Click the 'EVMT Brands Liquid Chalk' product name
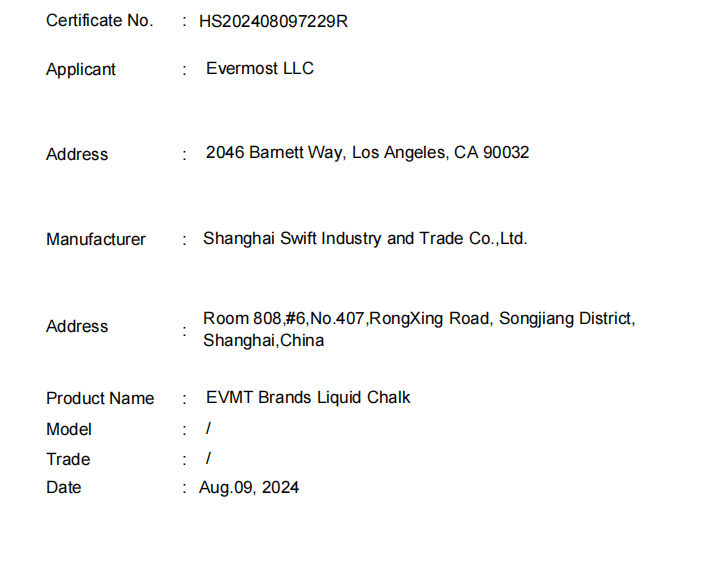This screenshot has width=704, height=561. tap(307, 397)
